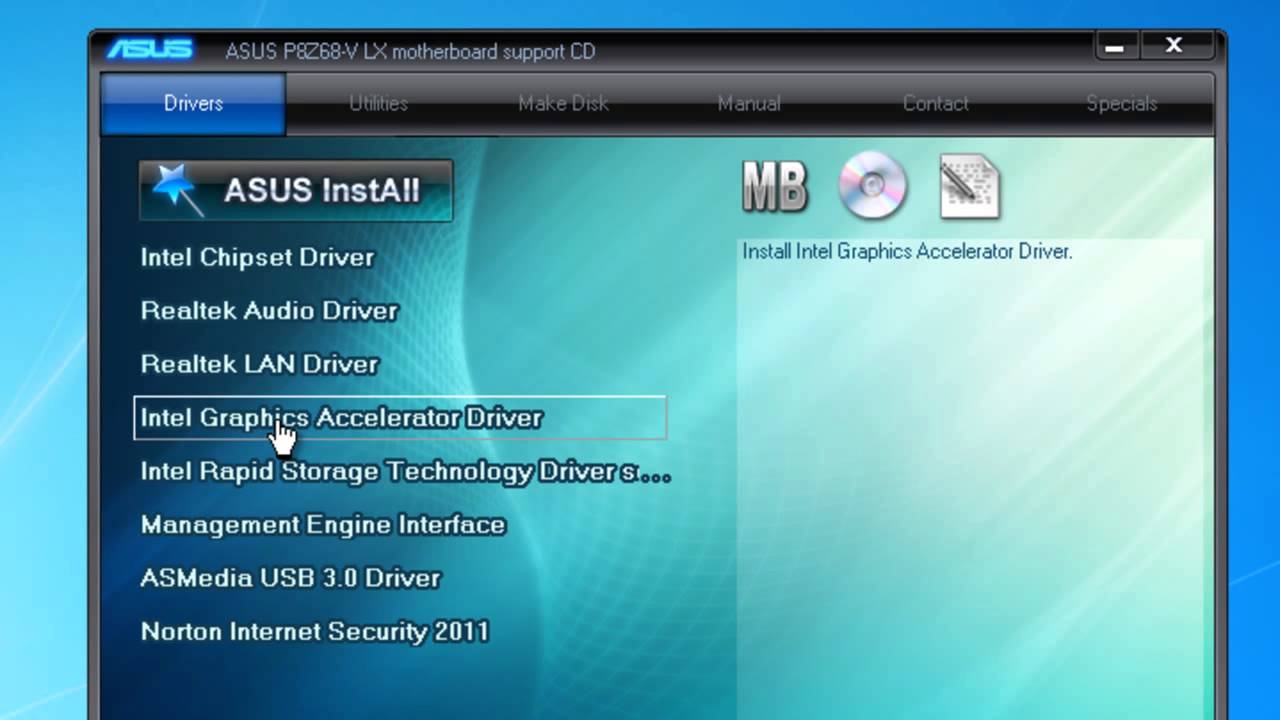Open the notepad file list icon
1280x720 pixels.
point(969,187)
